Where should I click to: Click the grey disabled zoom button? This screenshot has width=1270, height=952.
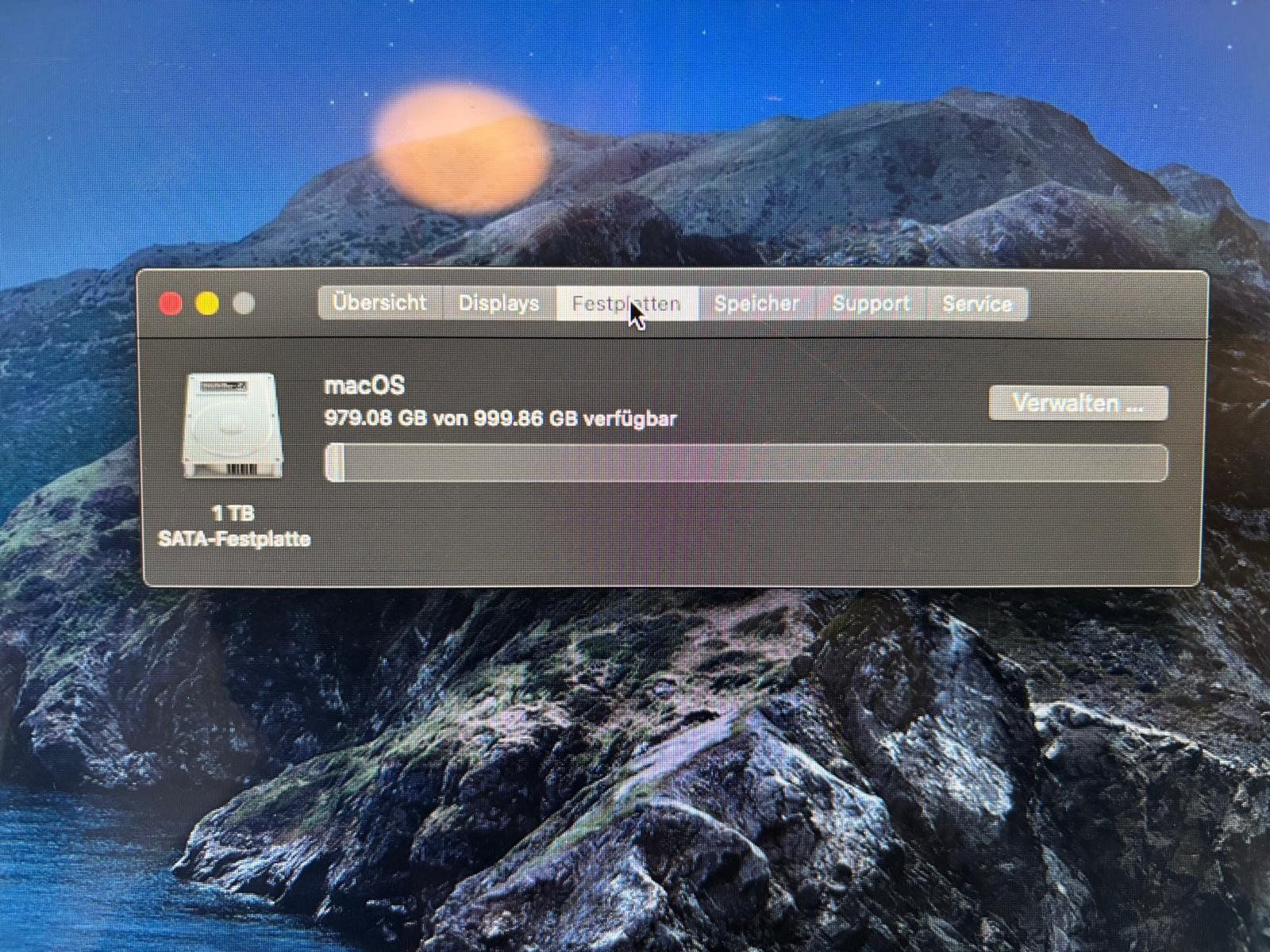pos(244,303)
